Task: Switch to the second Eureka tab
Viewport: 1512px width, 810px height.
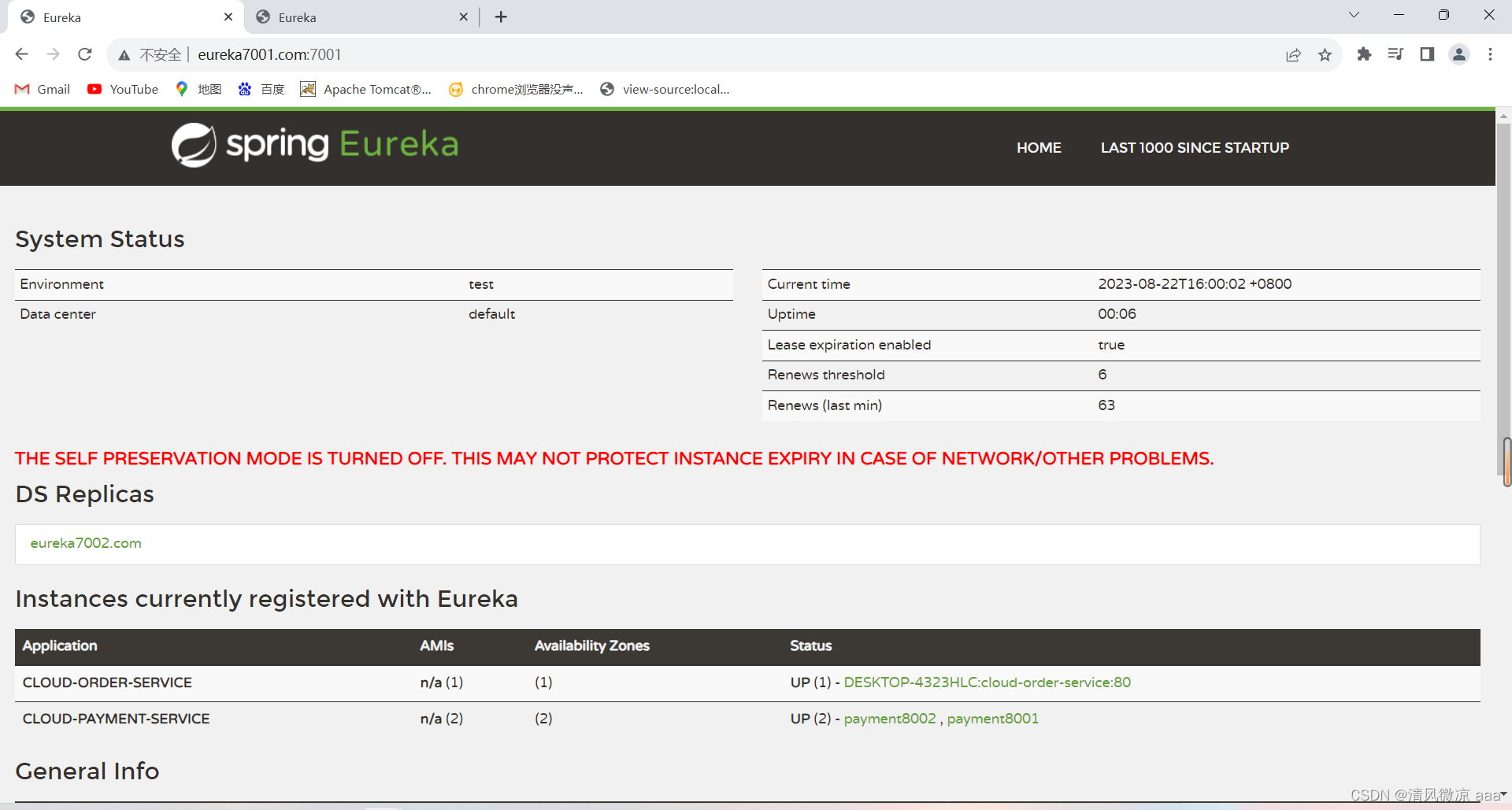Action: [361, 17]
